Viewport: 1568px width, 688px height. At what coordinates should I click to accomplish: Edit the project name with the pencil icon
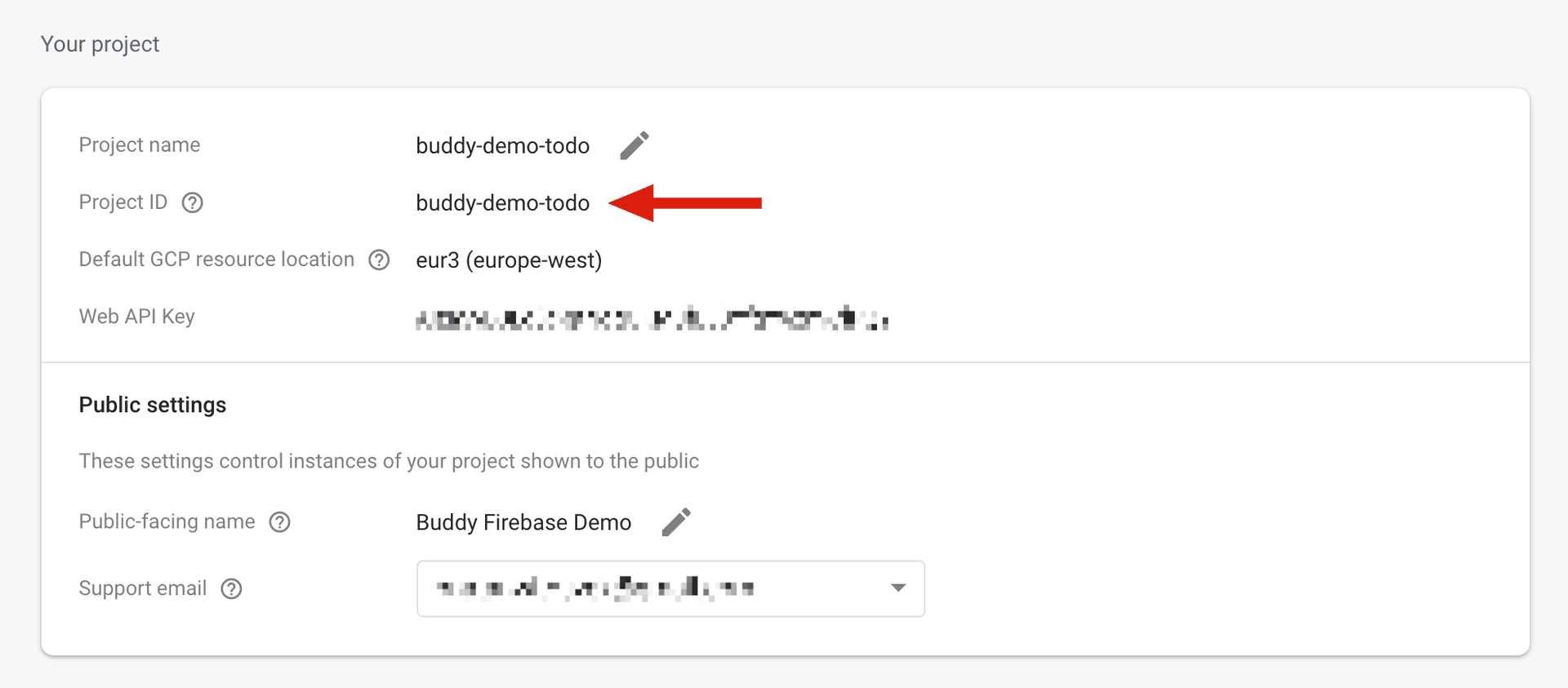[x=634, y=145]
